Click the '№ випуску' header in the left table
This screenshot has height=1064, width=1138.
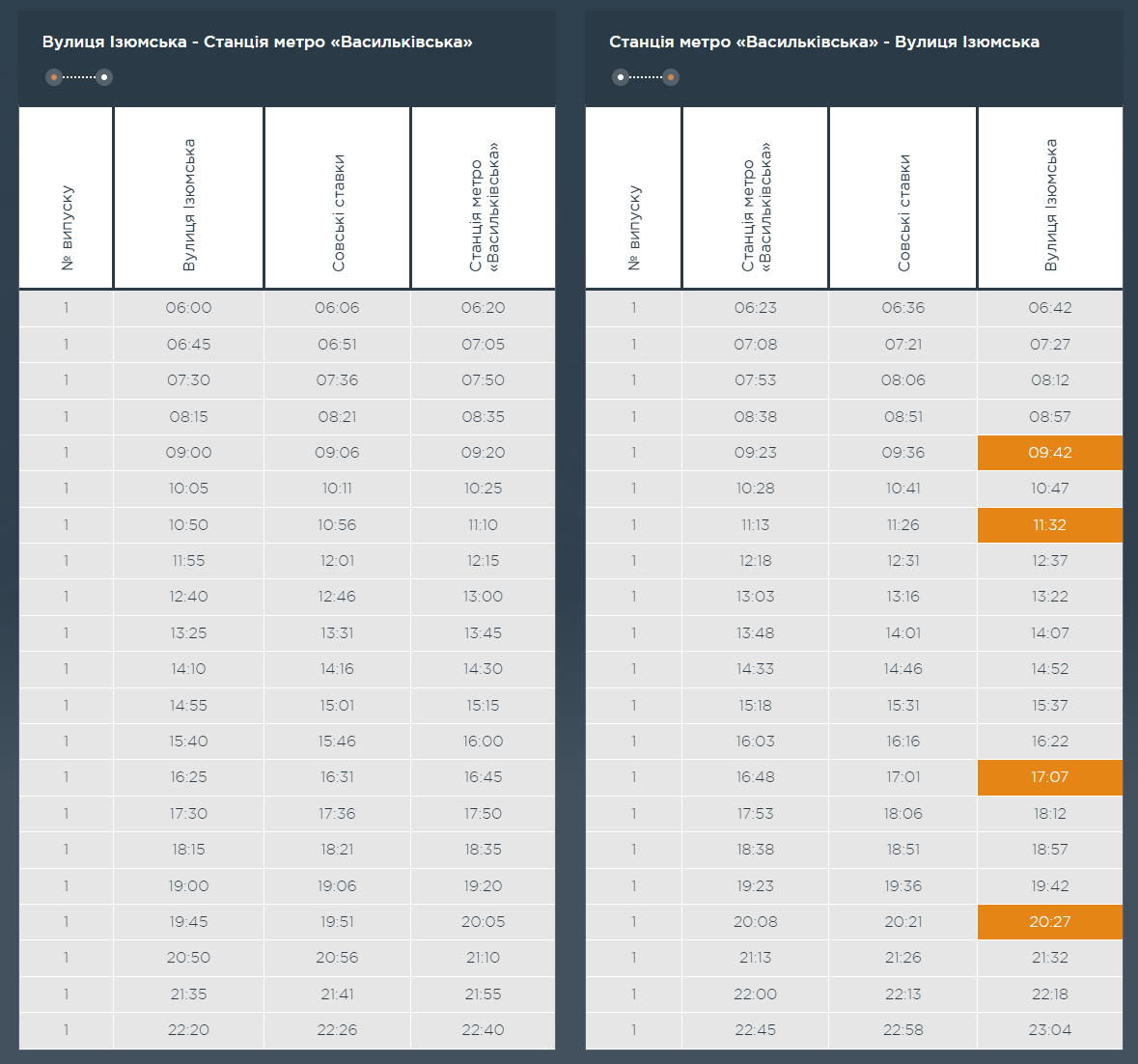point(67,227)
